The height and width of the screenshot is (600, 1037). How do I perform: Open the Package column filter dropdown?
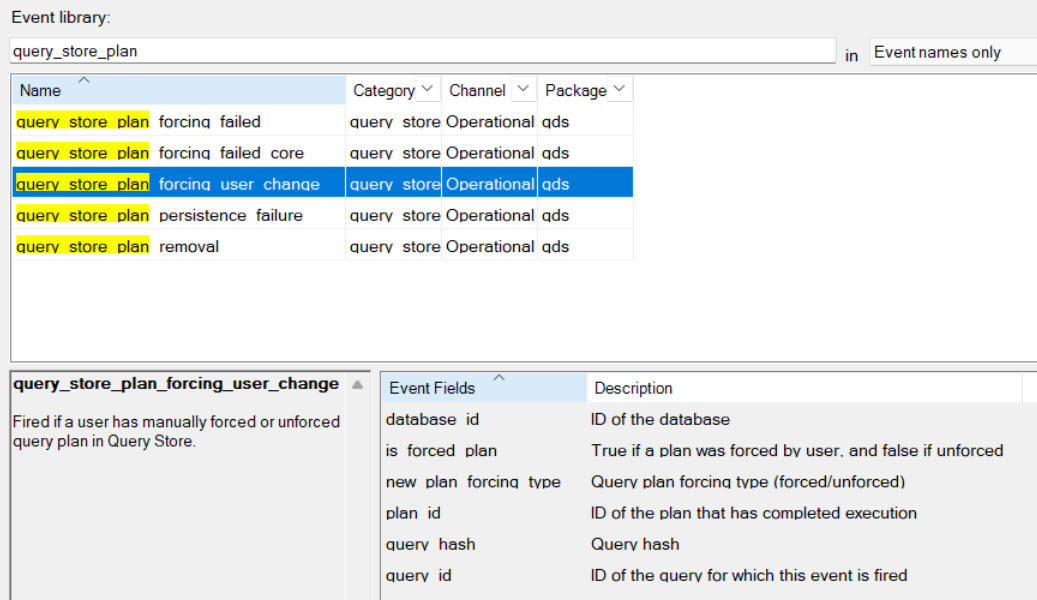(x=619, y=89)
